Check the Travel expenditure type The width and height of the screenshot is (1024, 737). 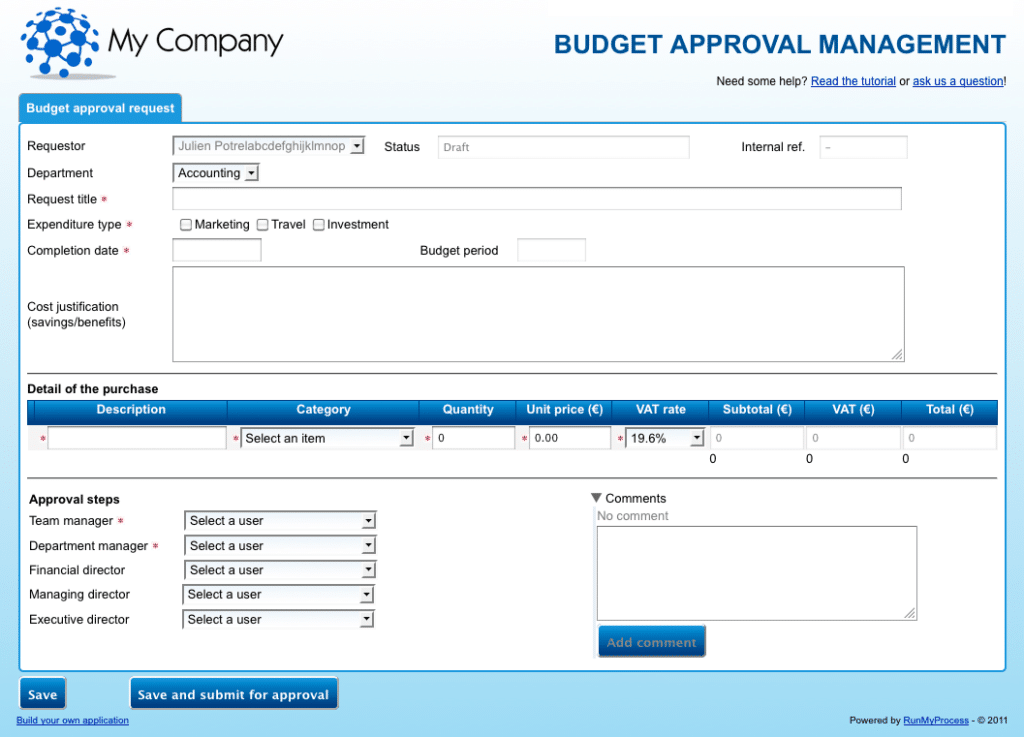(x=263, y=225)
